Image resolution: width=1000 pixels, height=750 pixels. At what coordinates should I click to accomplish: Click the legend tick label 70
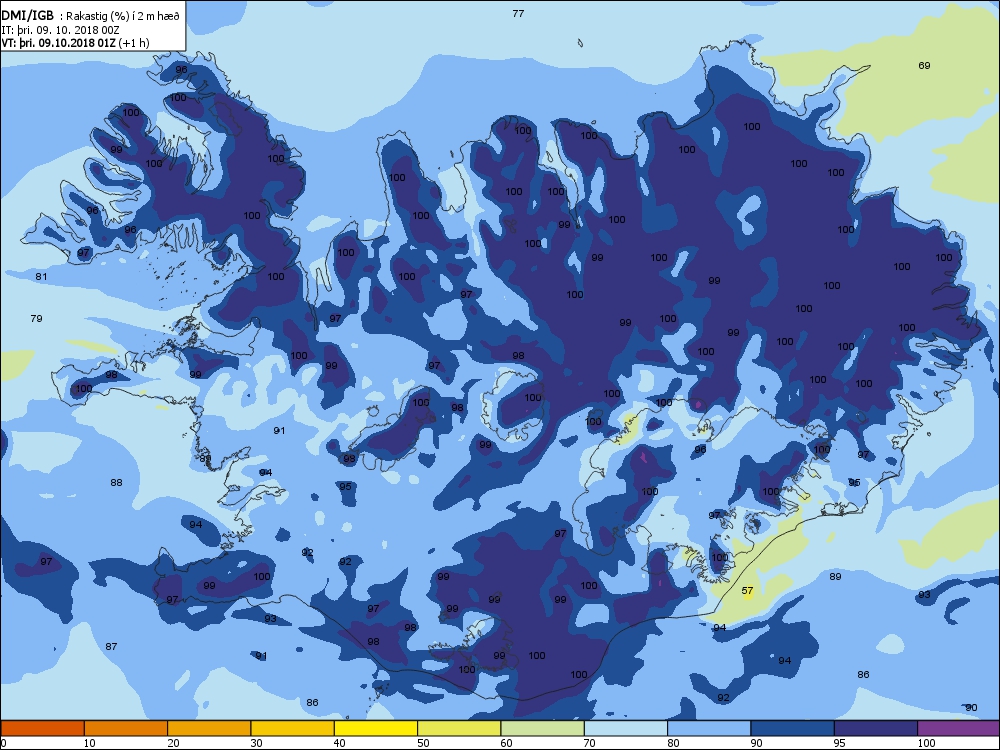click(590, 743)
